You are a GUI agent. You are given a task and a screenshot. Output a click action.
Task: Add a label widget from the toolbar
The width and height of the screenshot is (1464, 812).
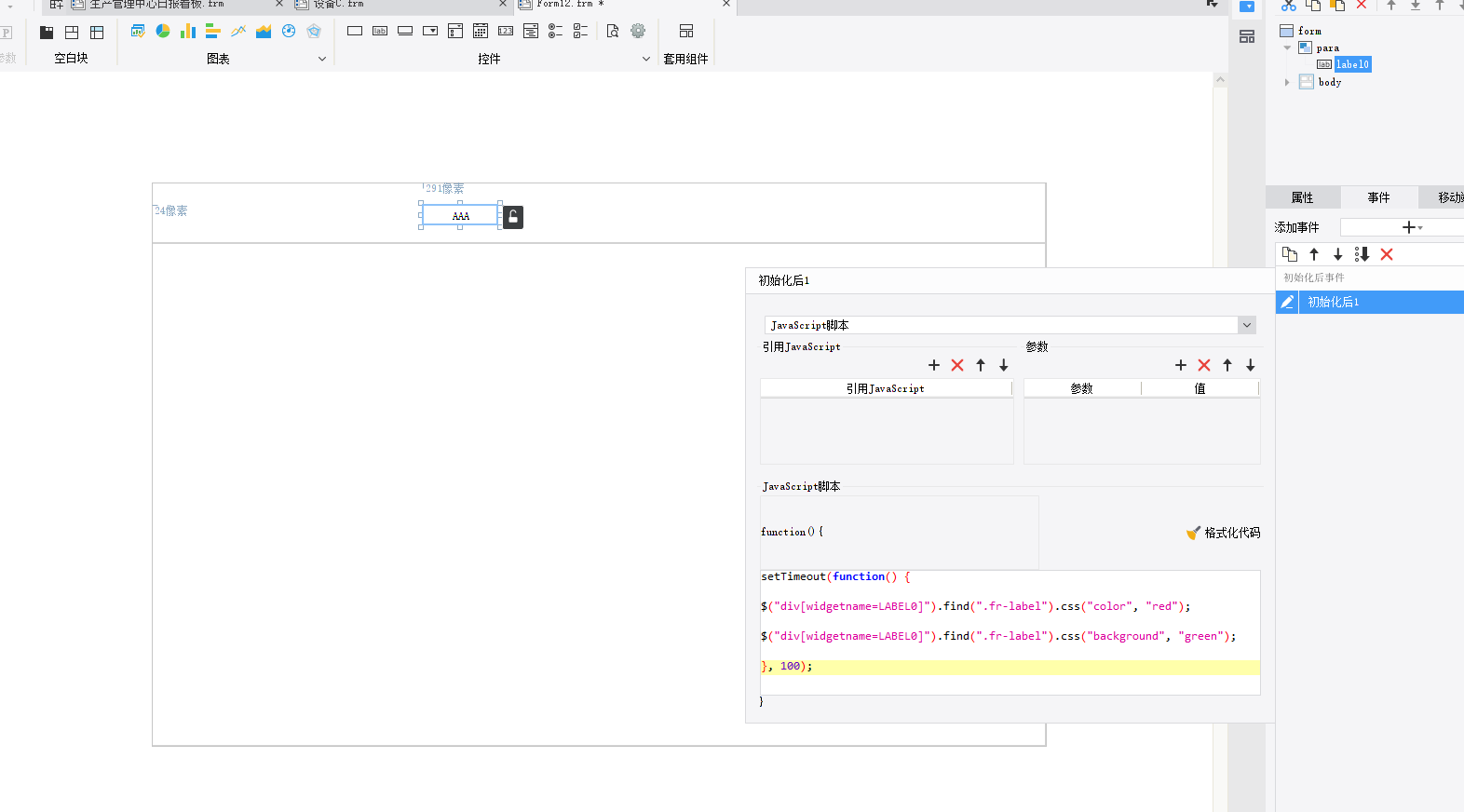(380, 31)
